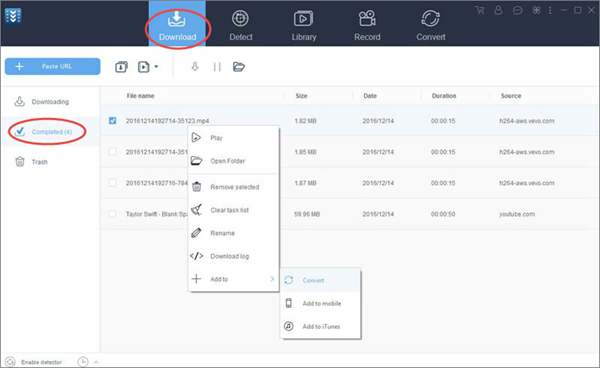Open the Detect tab
The width and height of the screenshot is (600, 368).
[x=241, y=25]
